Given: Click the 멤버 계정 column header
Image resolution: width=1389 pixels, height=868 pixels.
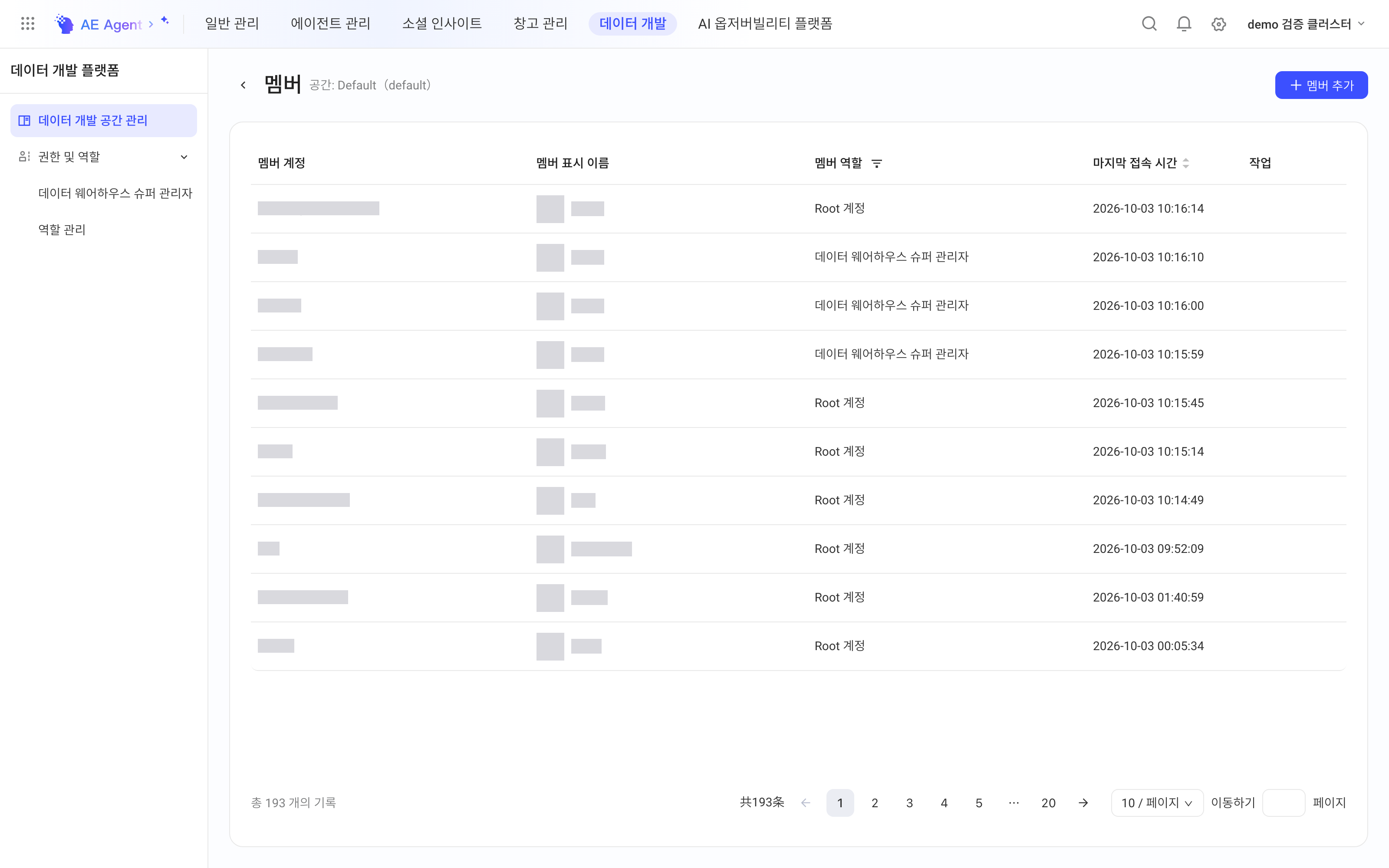Looking at the screenshot, I should pos(281,163).
